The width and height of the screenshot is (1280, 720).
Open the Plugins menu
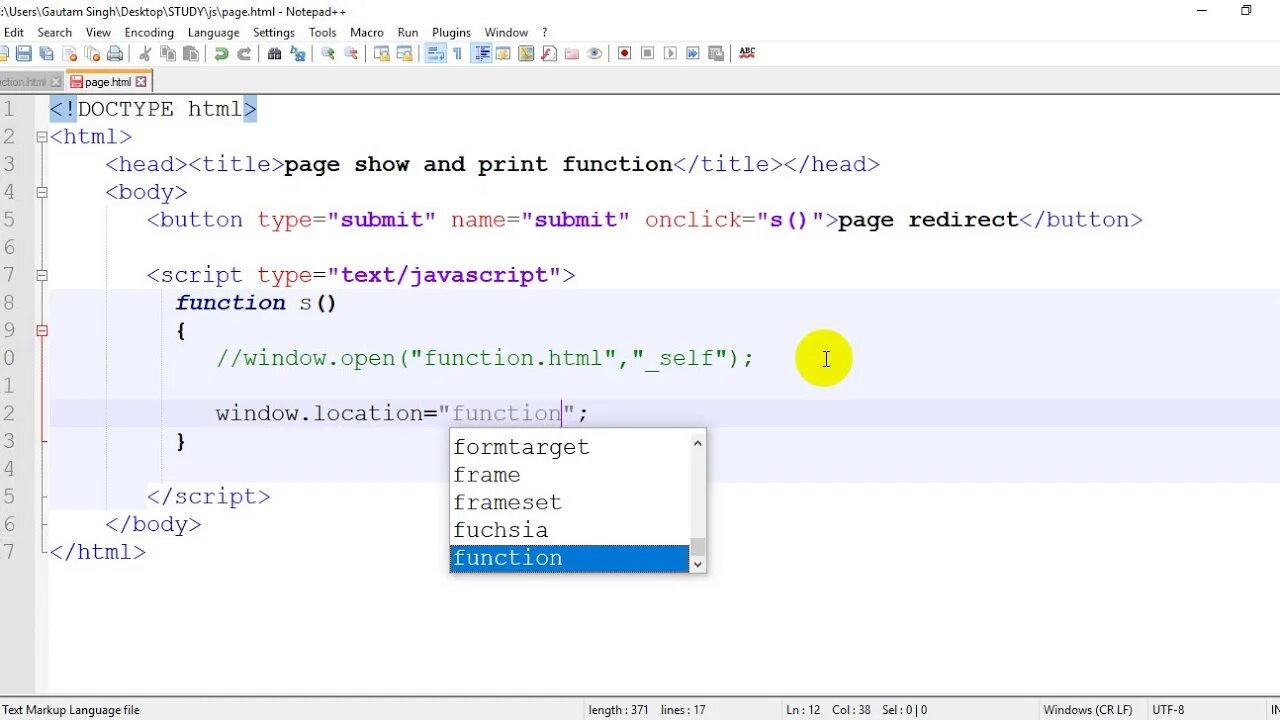(452, 32)
